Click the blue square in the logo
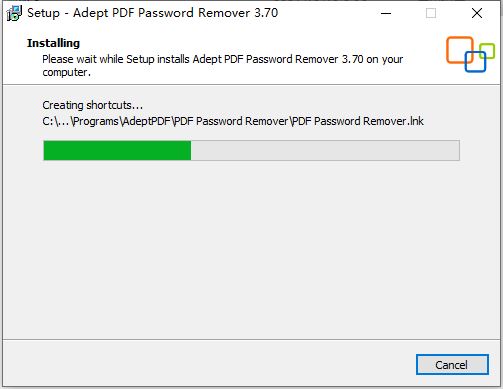The width and height of the screenshot is (503, 389). coord(475,62)
